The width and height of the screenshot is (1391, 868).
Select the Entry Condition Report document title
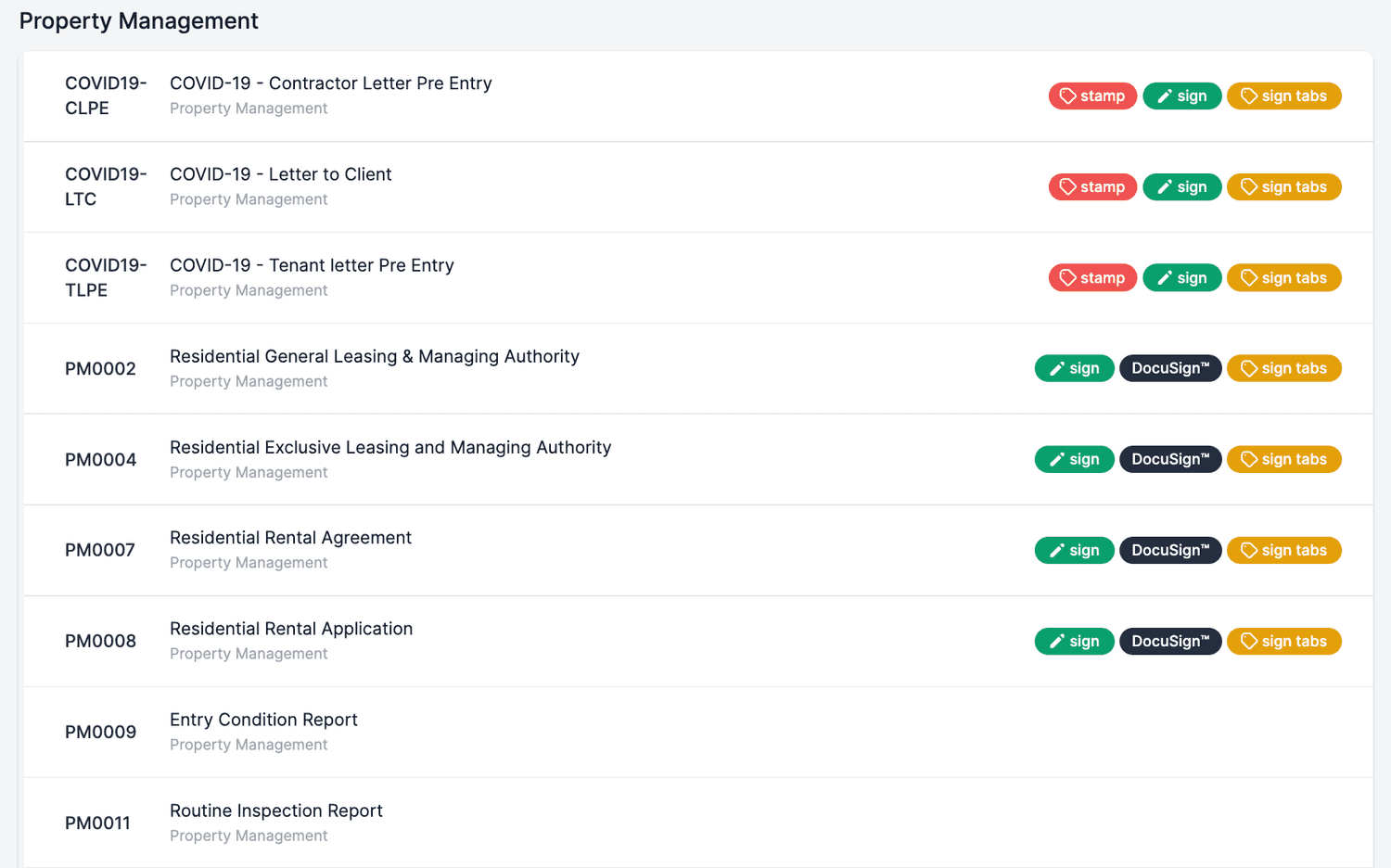pos(263,720)
